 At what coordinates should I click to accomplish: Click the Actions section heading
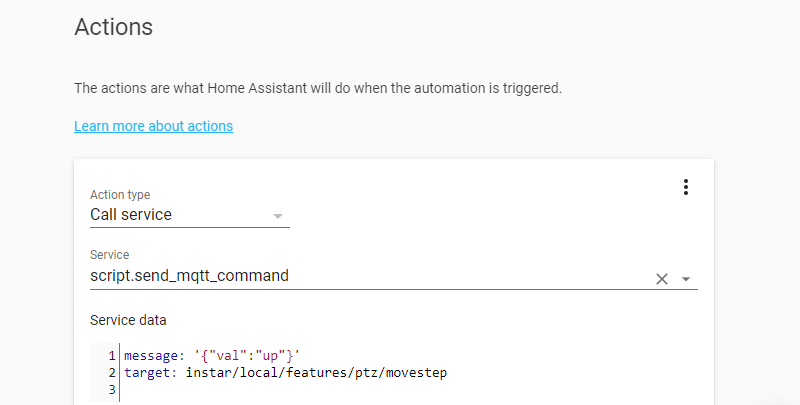tap(114, 27)
